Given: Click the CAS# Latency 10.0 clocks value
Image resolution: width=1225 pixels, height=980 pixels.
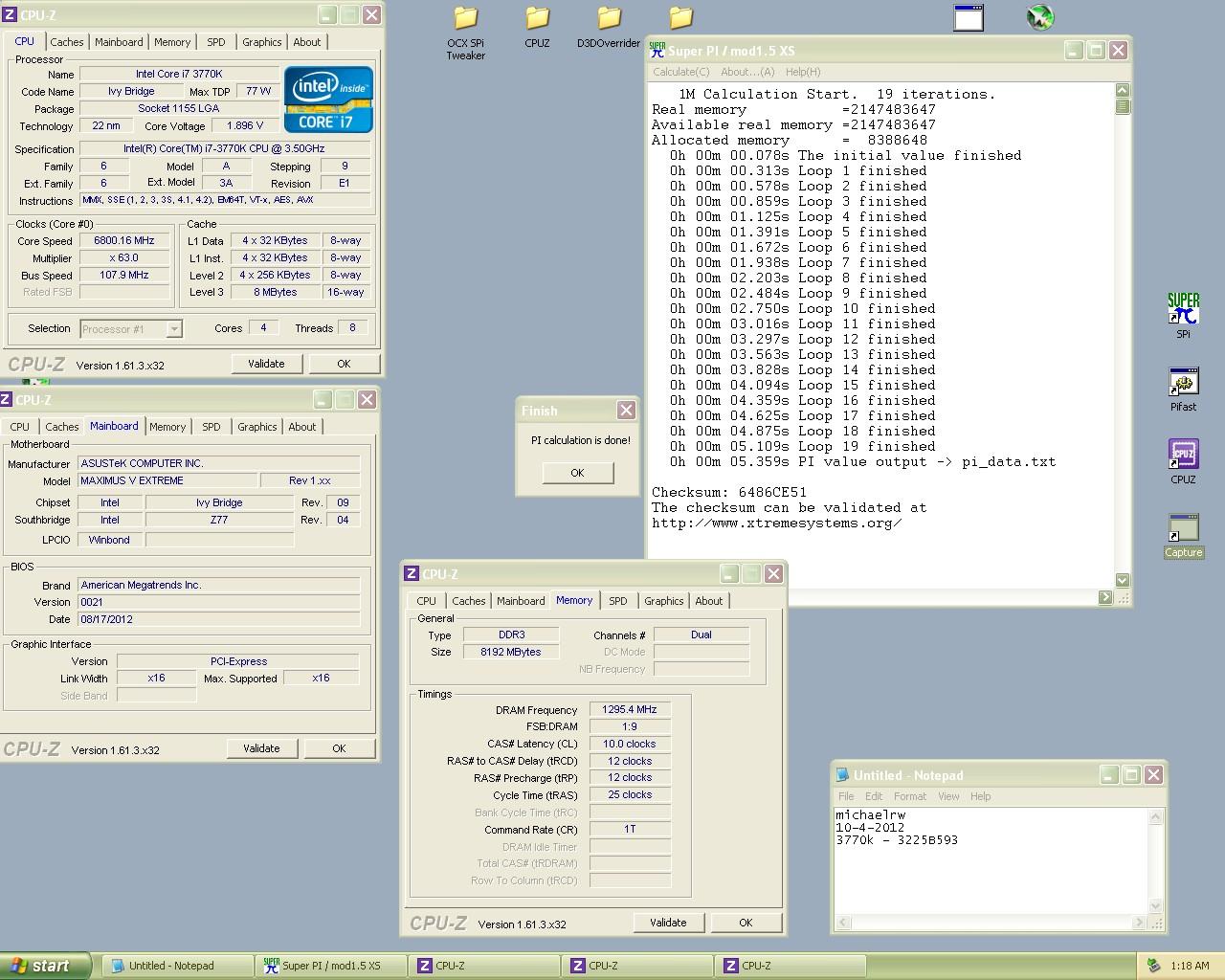Looking at the screenshot, I should pyautogui.click(x=629, y=745).
